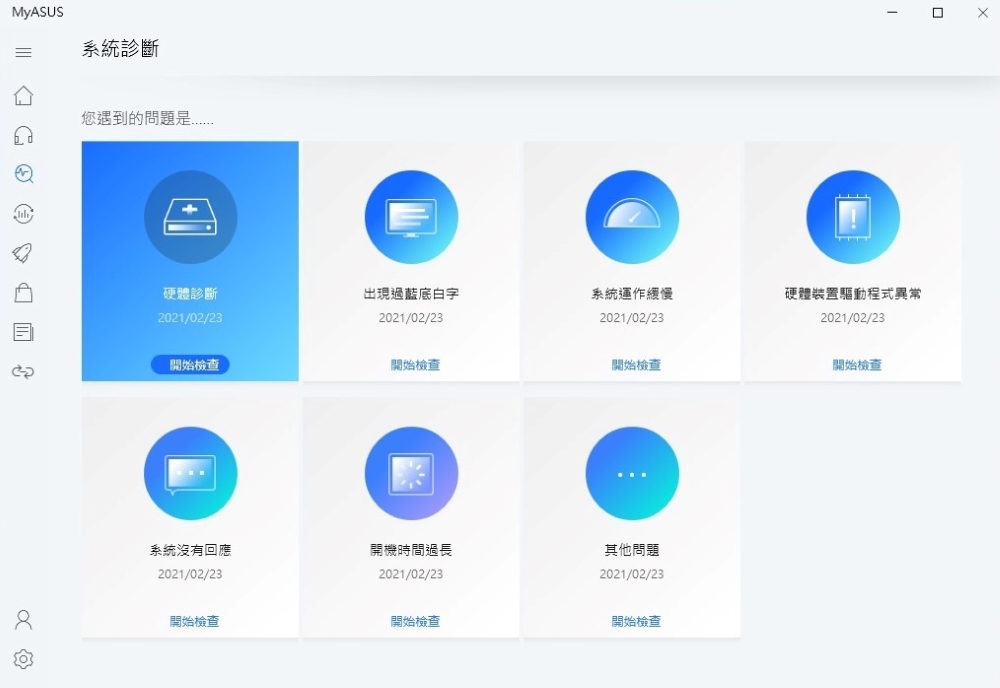
Task: Select the system diagnosis sidebar icon
Action: (x=23, y=174)
